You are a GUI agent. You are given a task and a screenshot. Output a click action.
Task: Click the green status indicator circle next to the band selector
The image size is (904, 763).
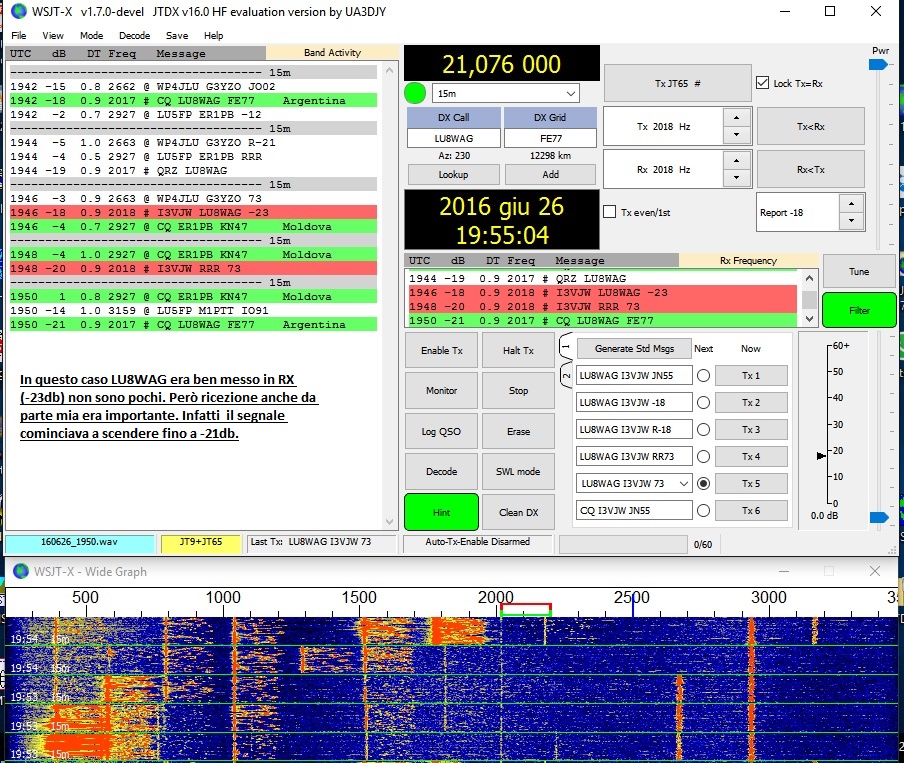tap(415, 93)
